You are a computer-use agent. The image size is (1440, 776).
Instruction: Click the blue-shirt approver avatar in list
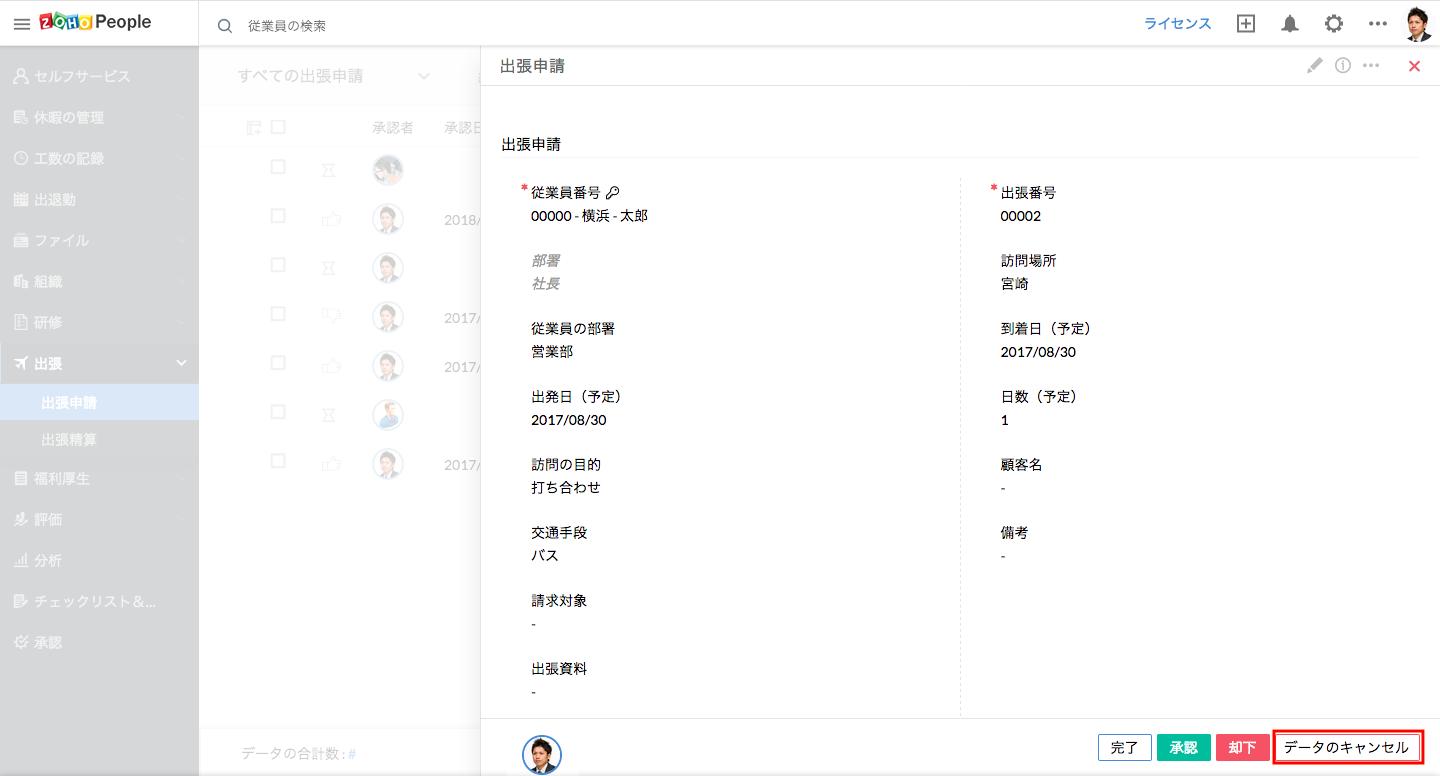click(388, 415)
